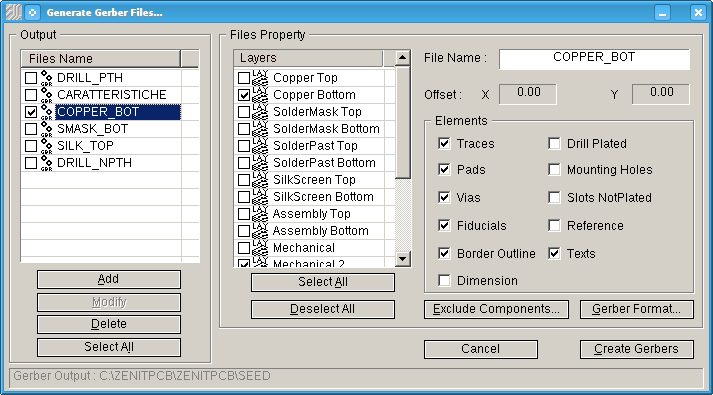Click the File Name input field
The width and height of the screenshot is (713, 395).
point(594,59)
